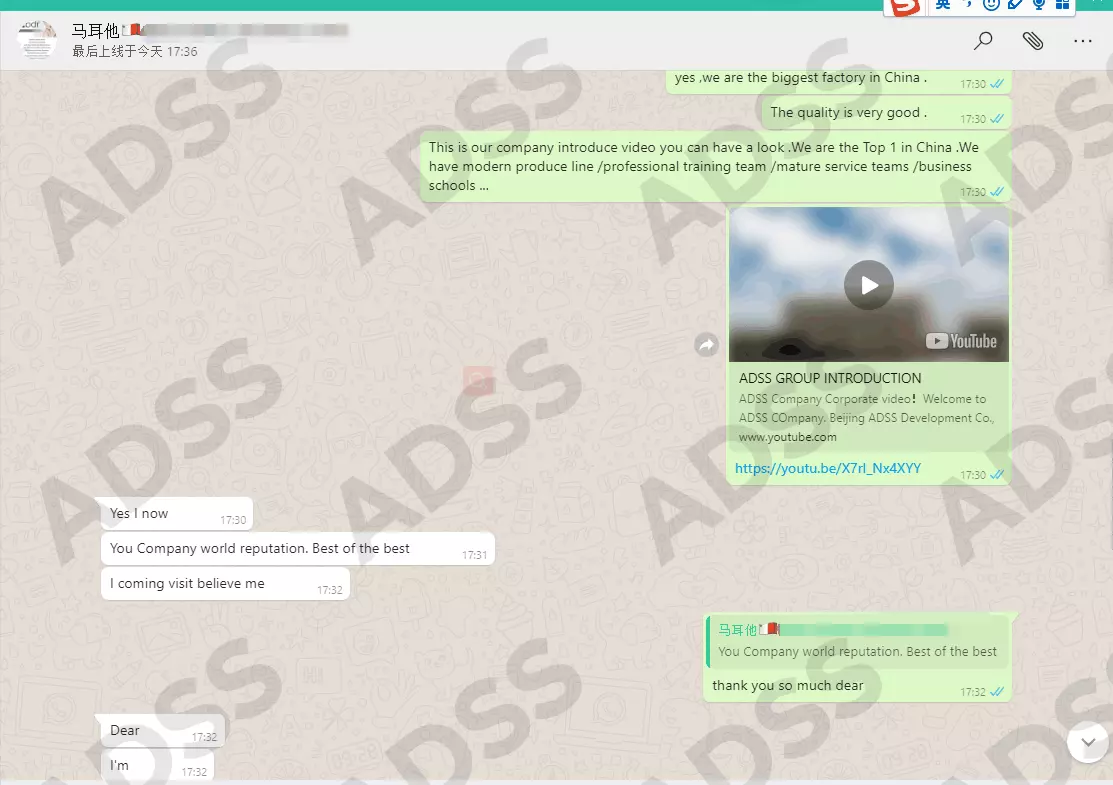The height and width of the screenshot is (785, 1113).
Task: Click the Sogou input method logo
Action: coord(903,8)
